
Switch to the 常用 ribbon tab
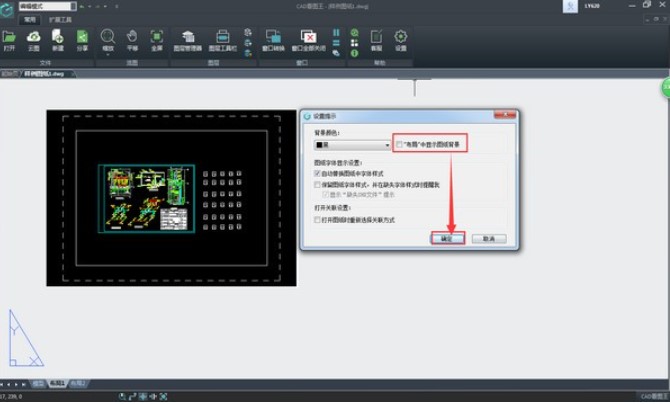point(29,20)
